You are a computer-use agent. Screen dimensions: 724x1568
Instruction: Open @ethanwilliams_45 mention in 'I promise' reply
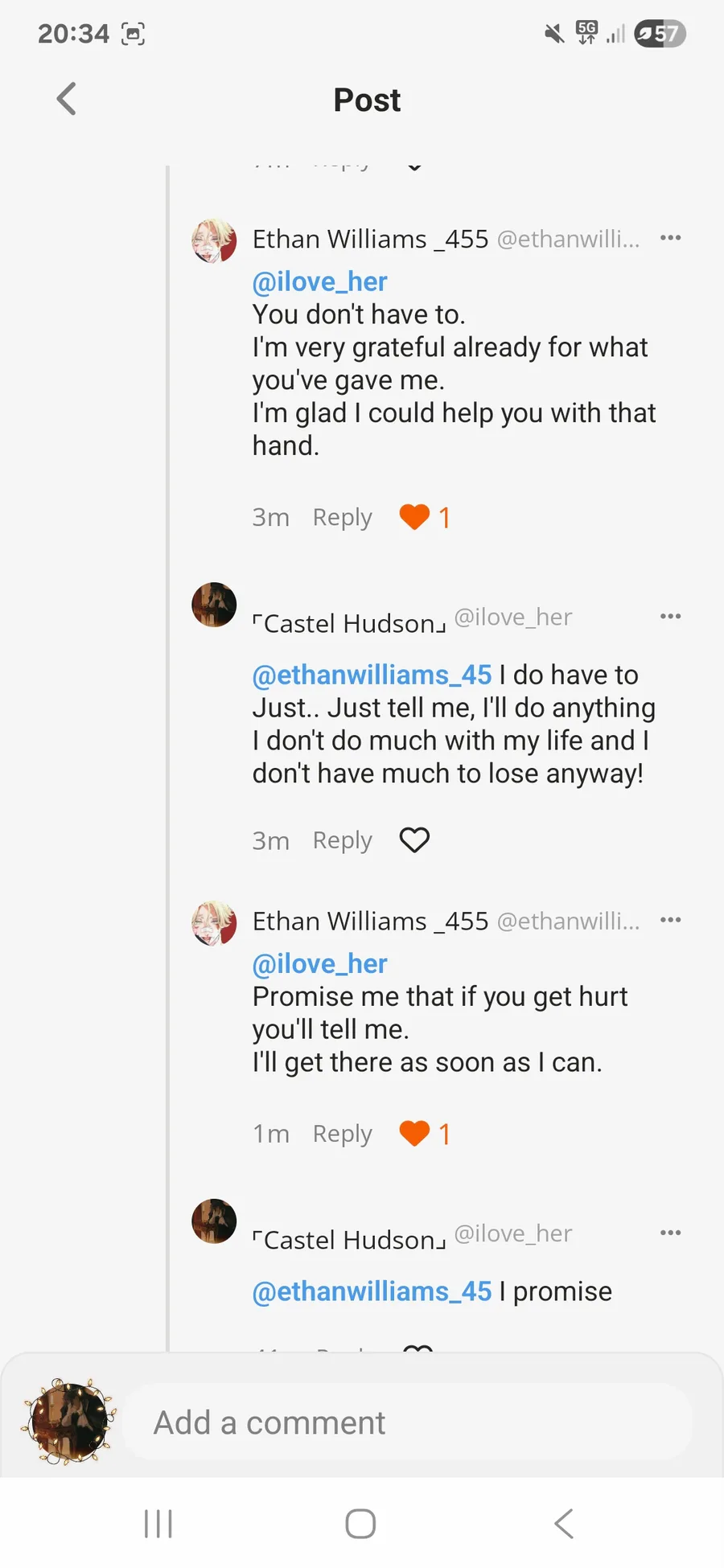(372, 1291)
